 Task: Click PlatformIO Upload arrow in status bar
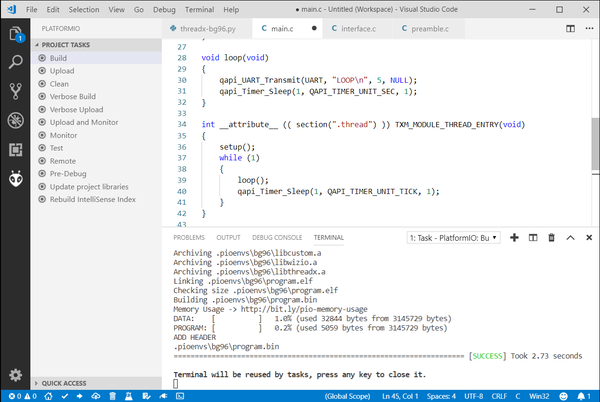tap(80, 396)
